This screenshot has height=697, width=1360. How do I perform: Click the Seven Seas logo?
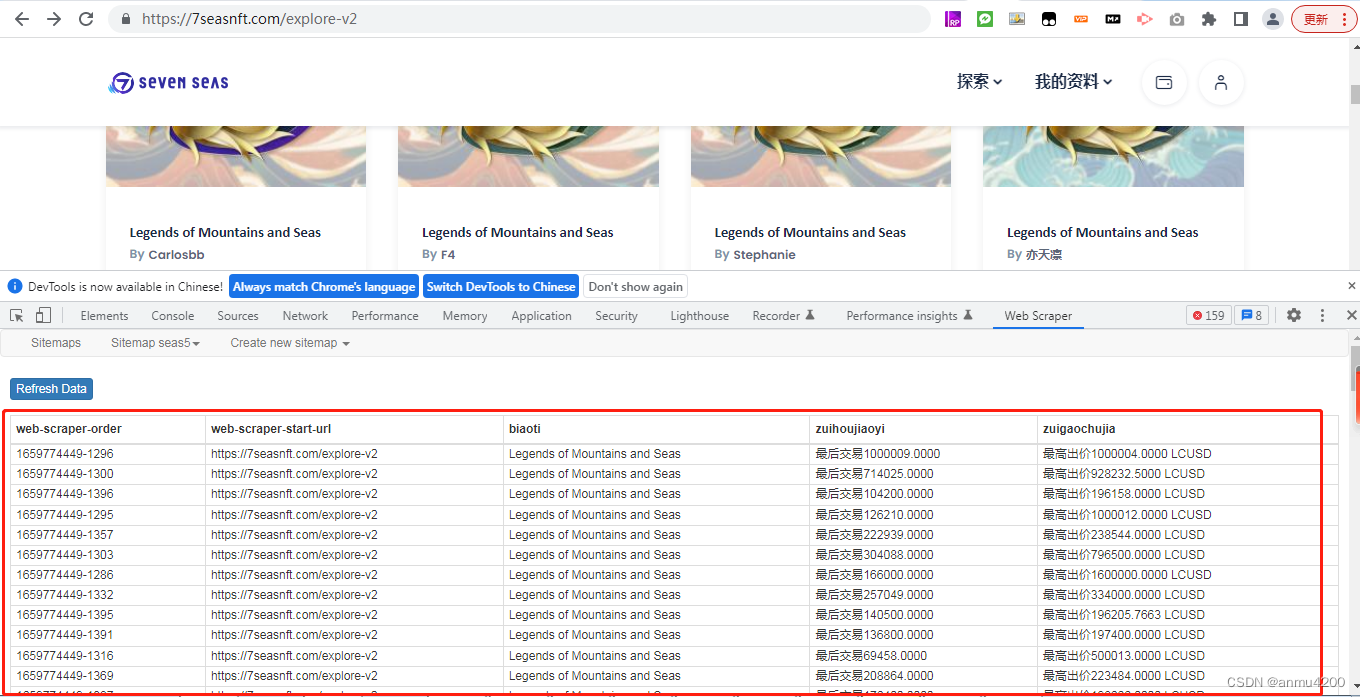[169, 83]
